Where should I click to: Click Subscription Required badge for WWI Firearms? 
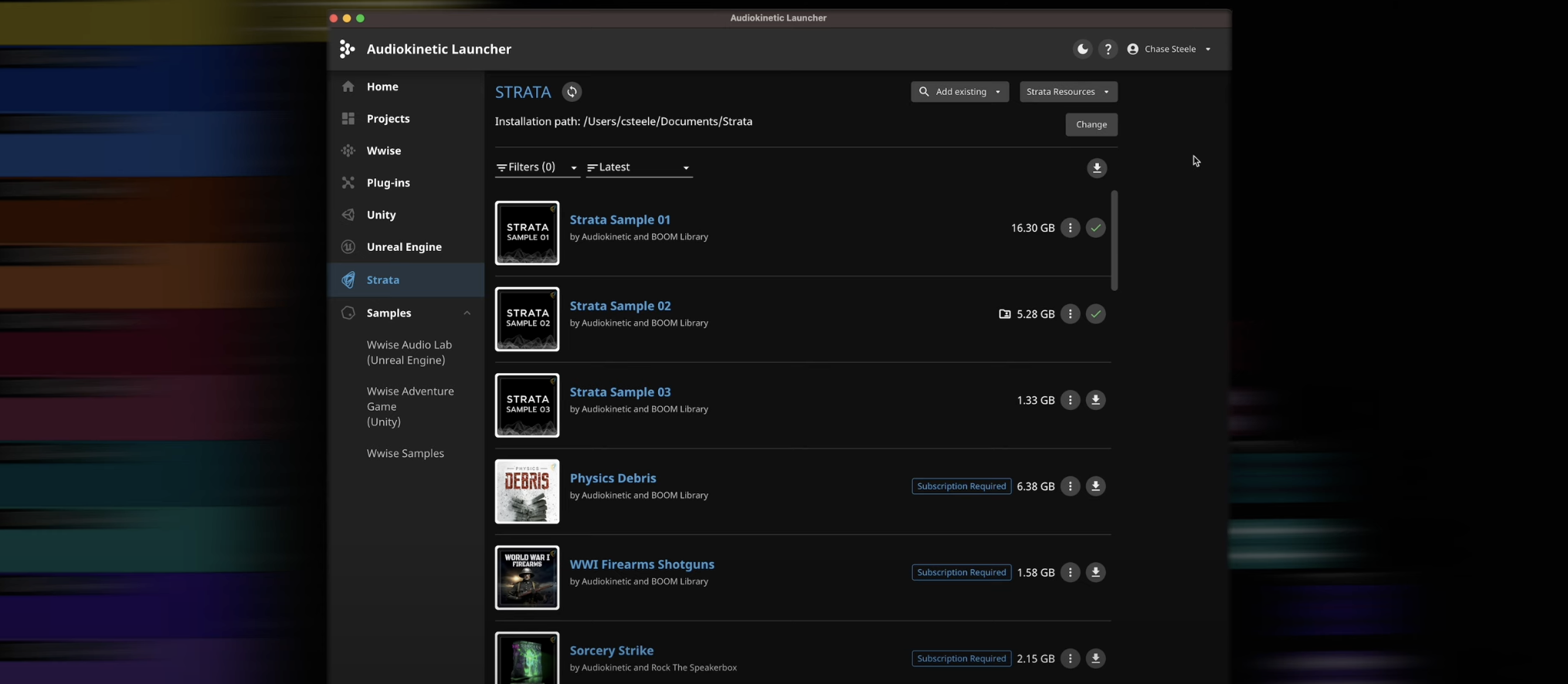[x=961, y=572]
